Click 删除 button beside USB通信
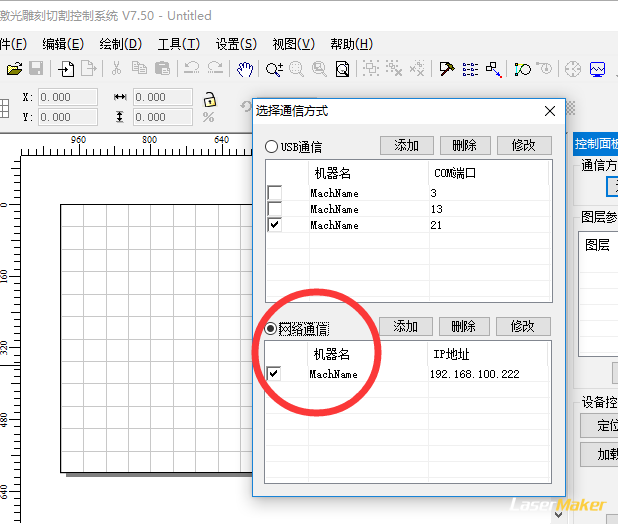618x524 pixels. coord(465,145)
